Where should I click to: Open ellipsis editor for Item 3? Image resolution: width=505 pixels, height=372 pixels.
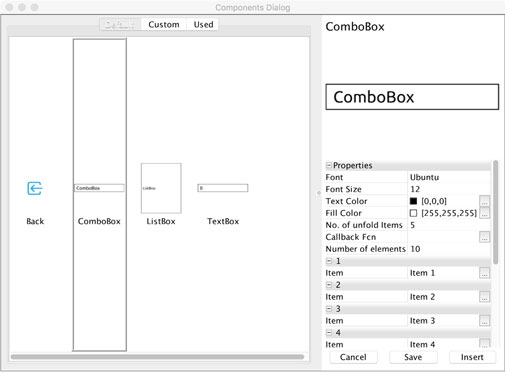(485, 321)
